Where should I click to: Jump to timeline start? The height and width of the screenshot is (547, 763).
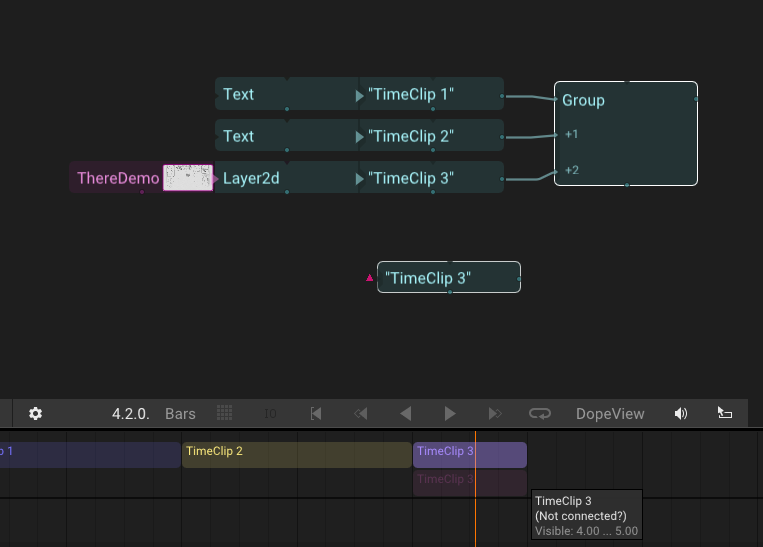(x=316, y=413)
